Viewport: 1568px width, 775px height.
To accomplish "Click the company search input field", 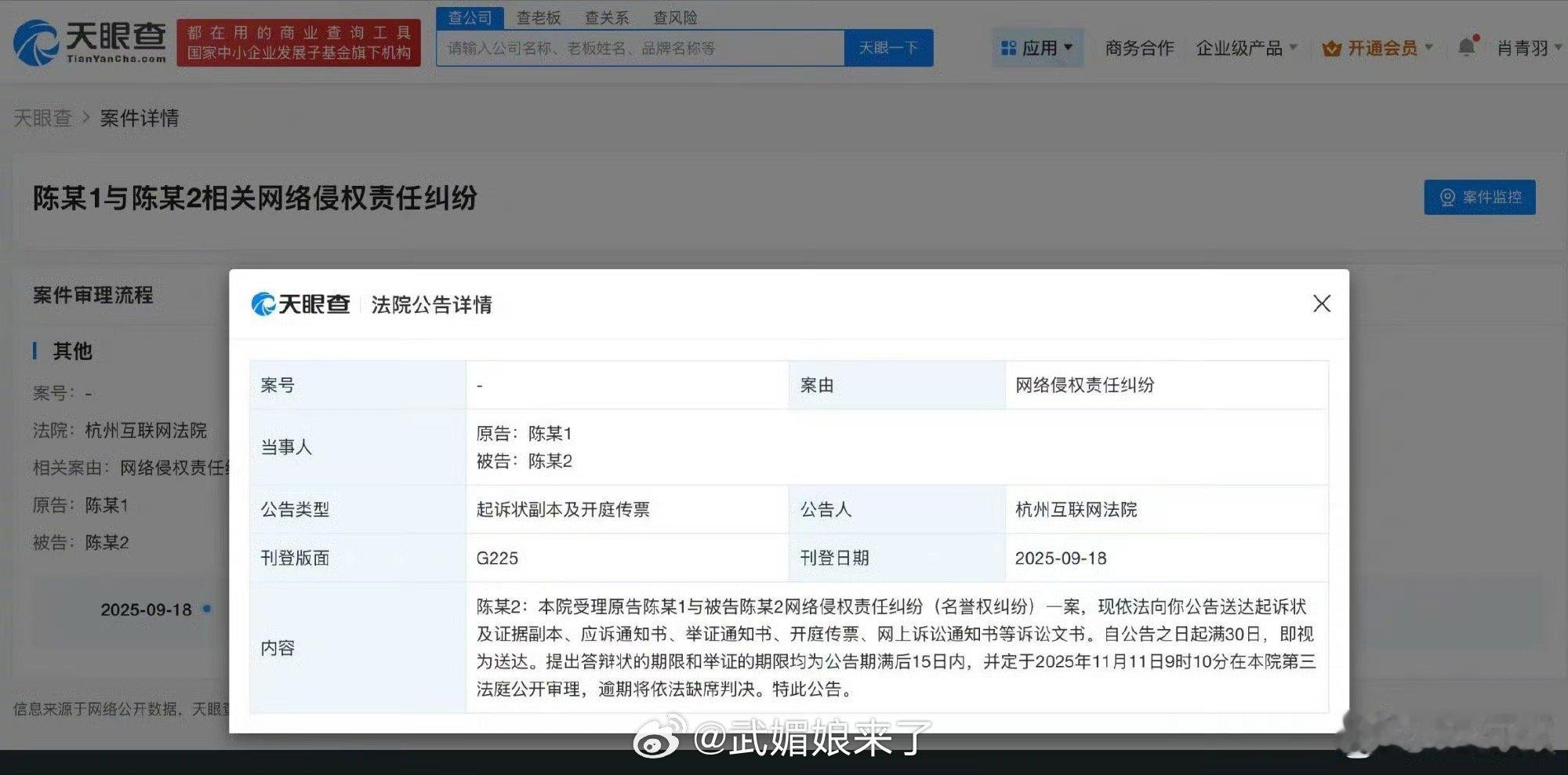I will click(641, 48).
